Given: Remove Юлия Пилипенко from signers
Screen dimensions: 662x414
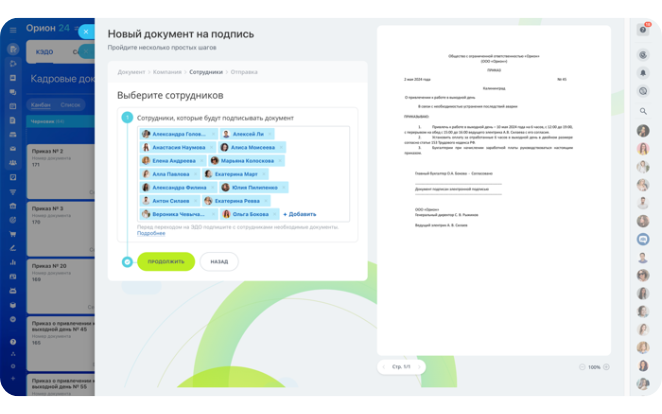Looking at the screenshot, I should [284, 187].
